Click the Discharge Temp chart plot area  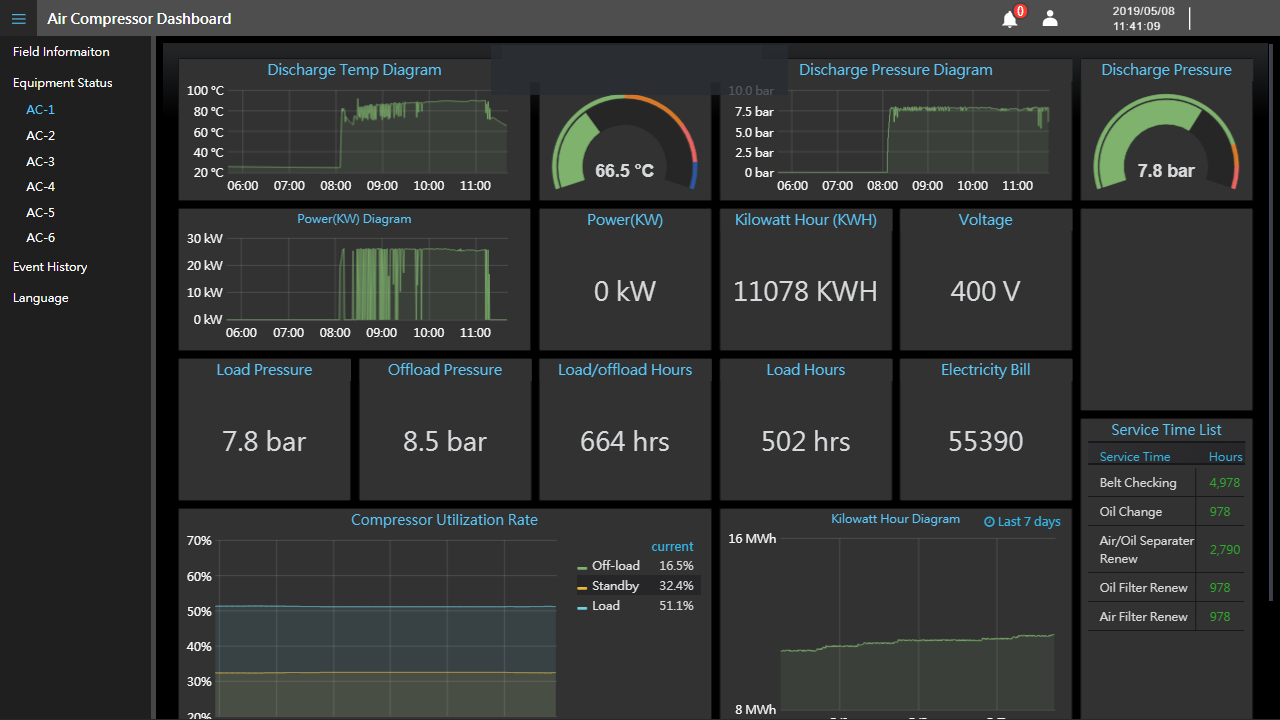[366, 131]
